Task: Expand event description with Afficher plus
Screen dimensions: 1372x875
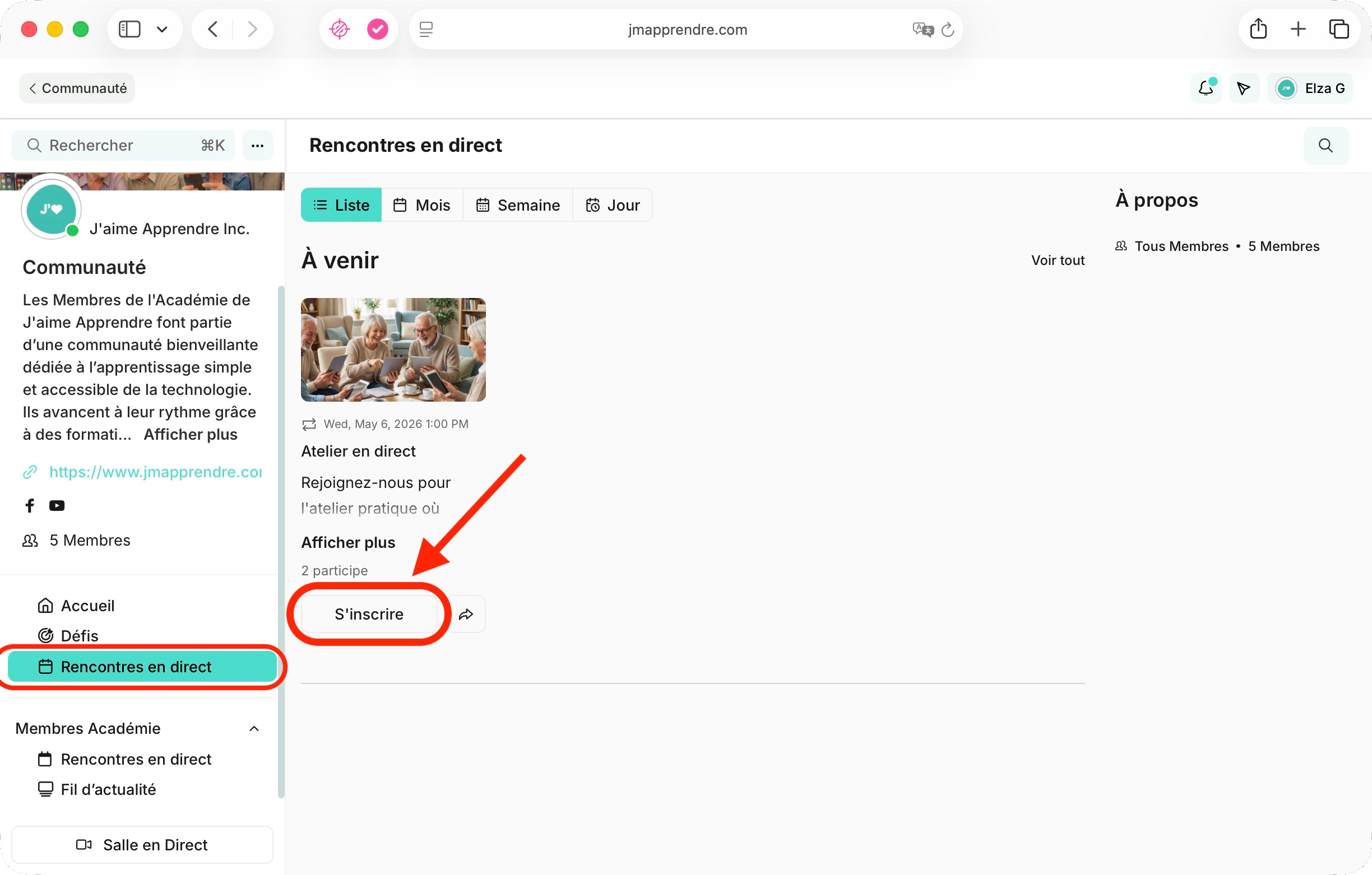Action: tap(348, 542)
